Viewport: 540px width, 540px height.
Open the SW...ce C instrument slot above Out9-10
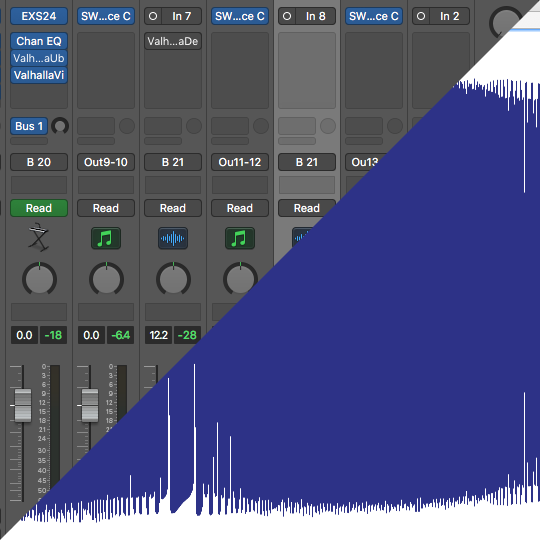click(x=106, y=16)
